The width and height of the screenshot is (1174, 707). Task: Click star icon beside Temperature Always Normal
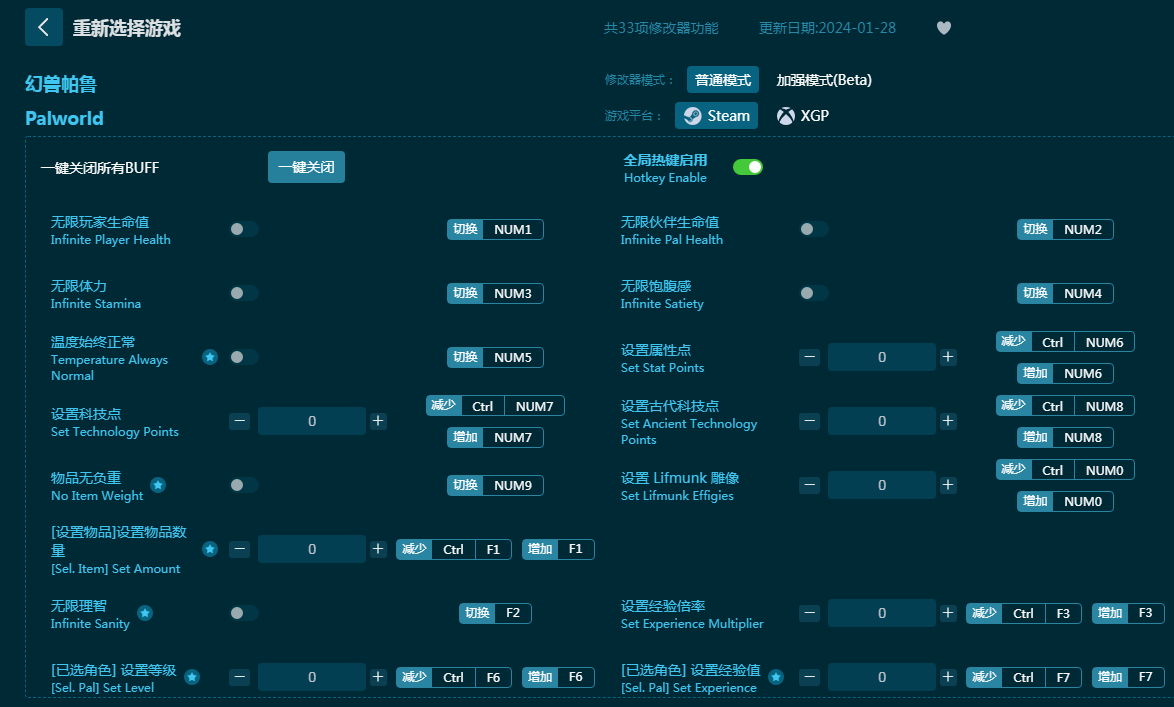[210, 357]
